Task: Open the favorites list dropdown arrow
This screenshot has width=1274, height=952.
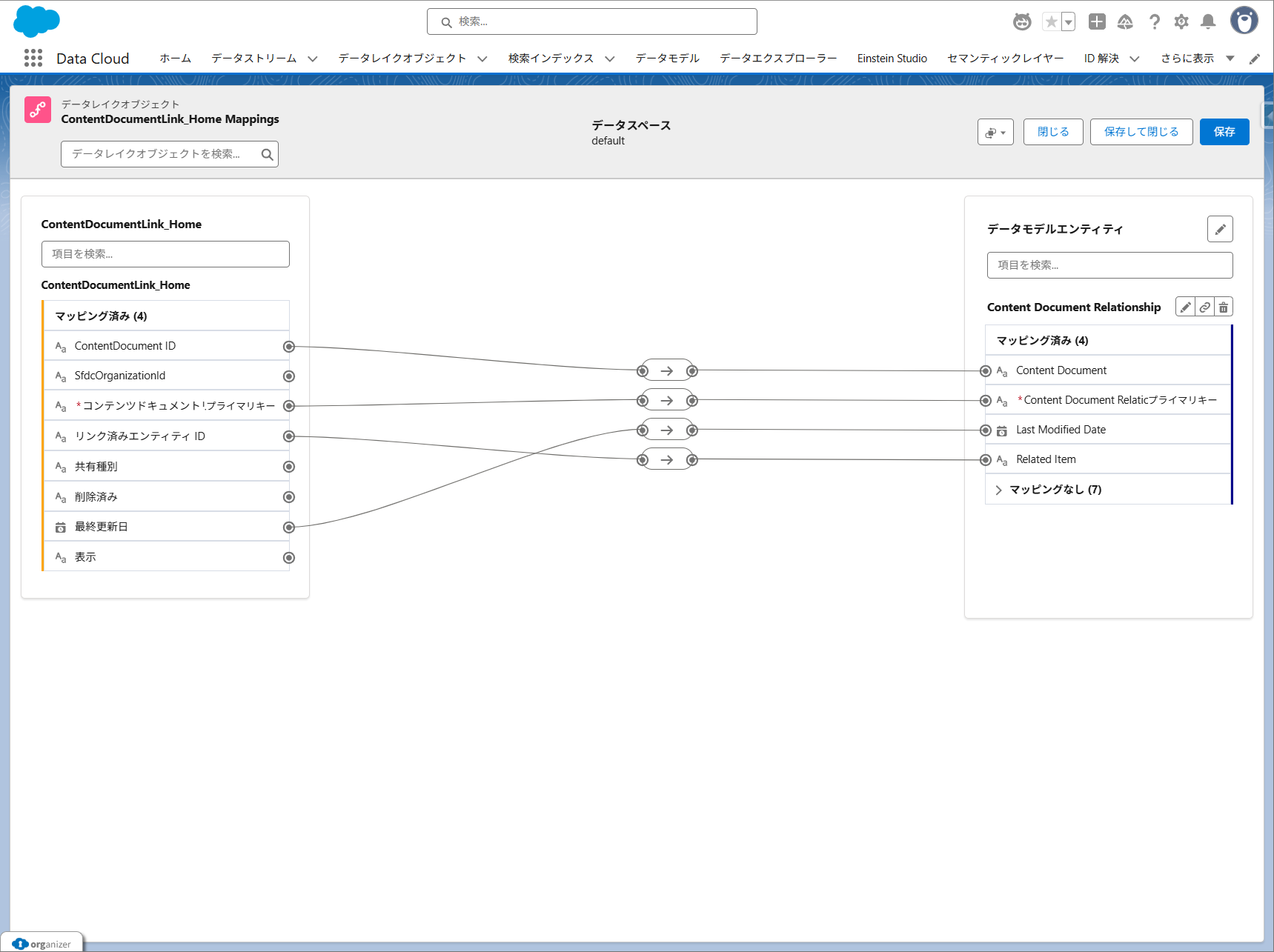Action: tap(1069, 22)
